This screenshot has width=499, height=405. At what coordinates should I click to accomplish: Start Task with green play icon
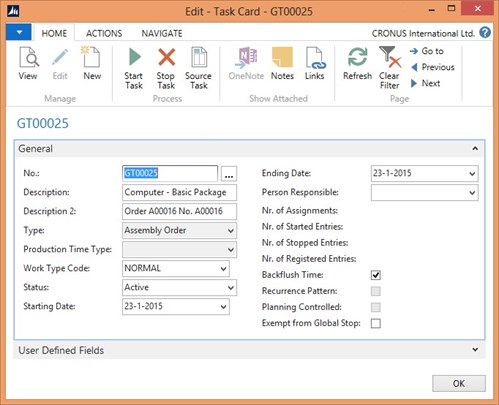pos(134,68)
